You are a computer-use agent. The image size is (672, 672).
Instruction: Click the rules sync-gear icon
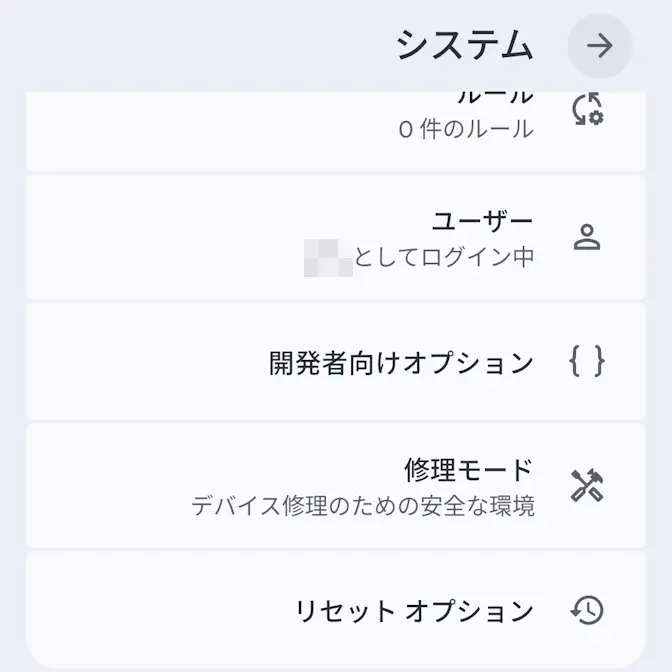[587, 109]
